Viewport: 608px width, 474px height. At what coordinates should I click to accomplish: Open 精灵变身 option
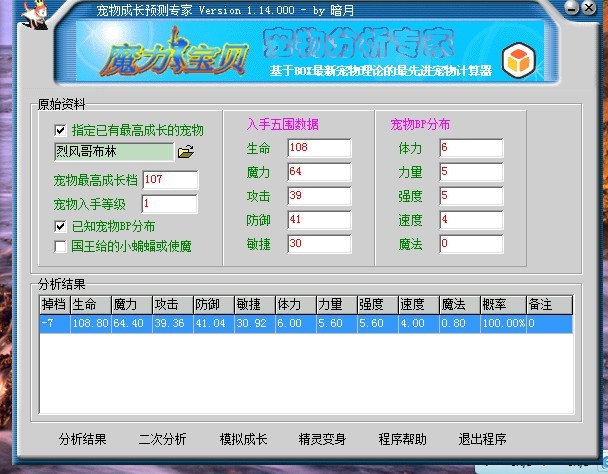click(x=322, y=439)
